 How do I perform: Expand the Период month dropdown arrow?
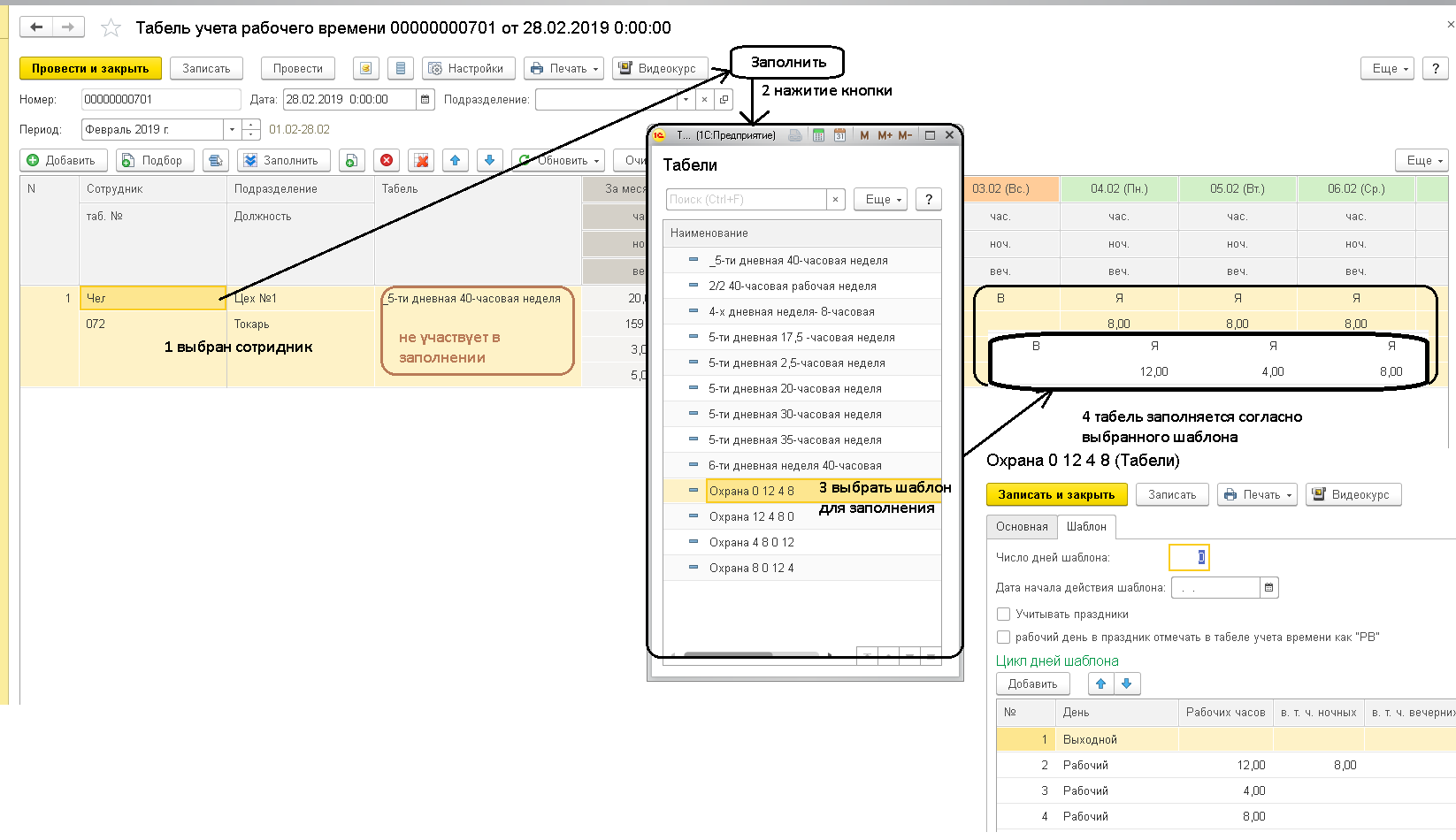coord(232,129)
